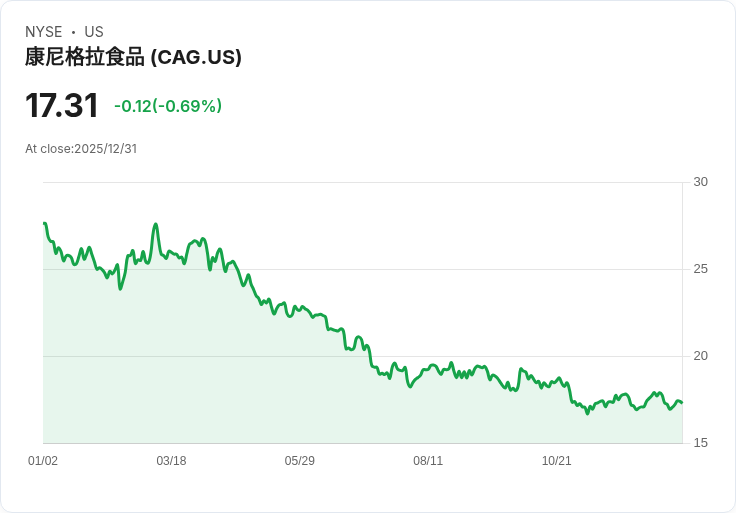Select the 10/21 date on the time axis
Viewport: 736px width, 513px height.
coord(556,461)
